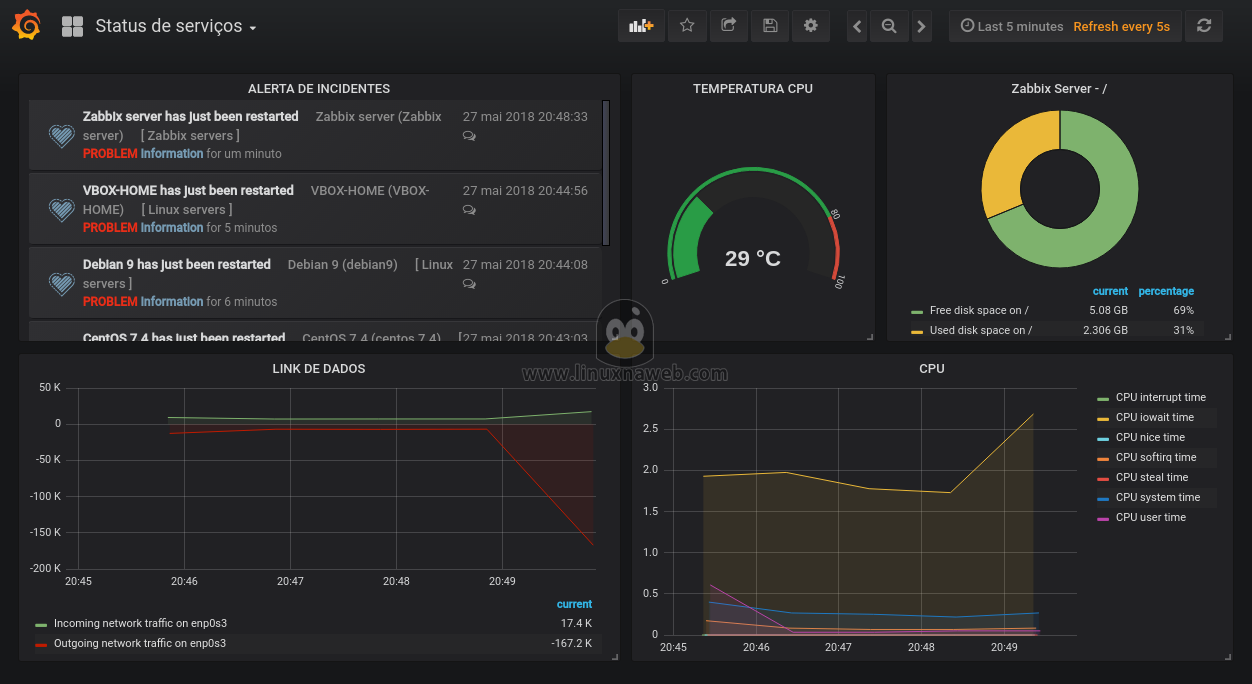Sort LINK DE DADOS legend by current

pyautogui.click(x=574, y=604)
